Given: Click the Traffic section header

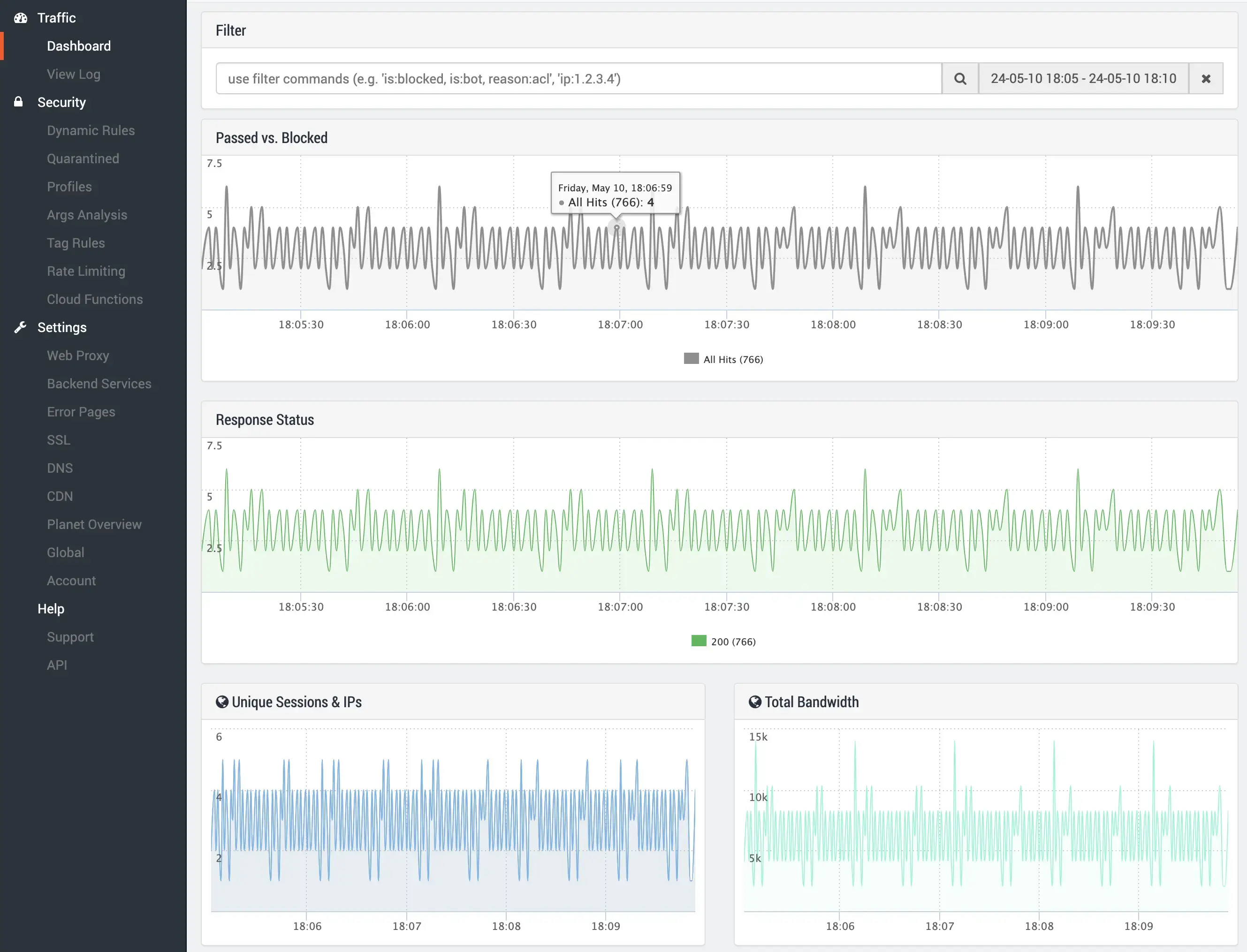Looking at the screenshot, I should pos(57,18).
